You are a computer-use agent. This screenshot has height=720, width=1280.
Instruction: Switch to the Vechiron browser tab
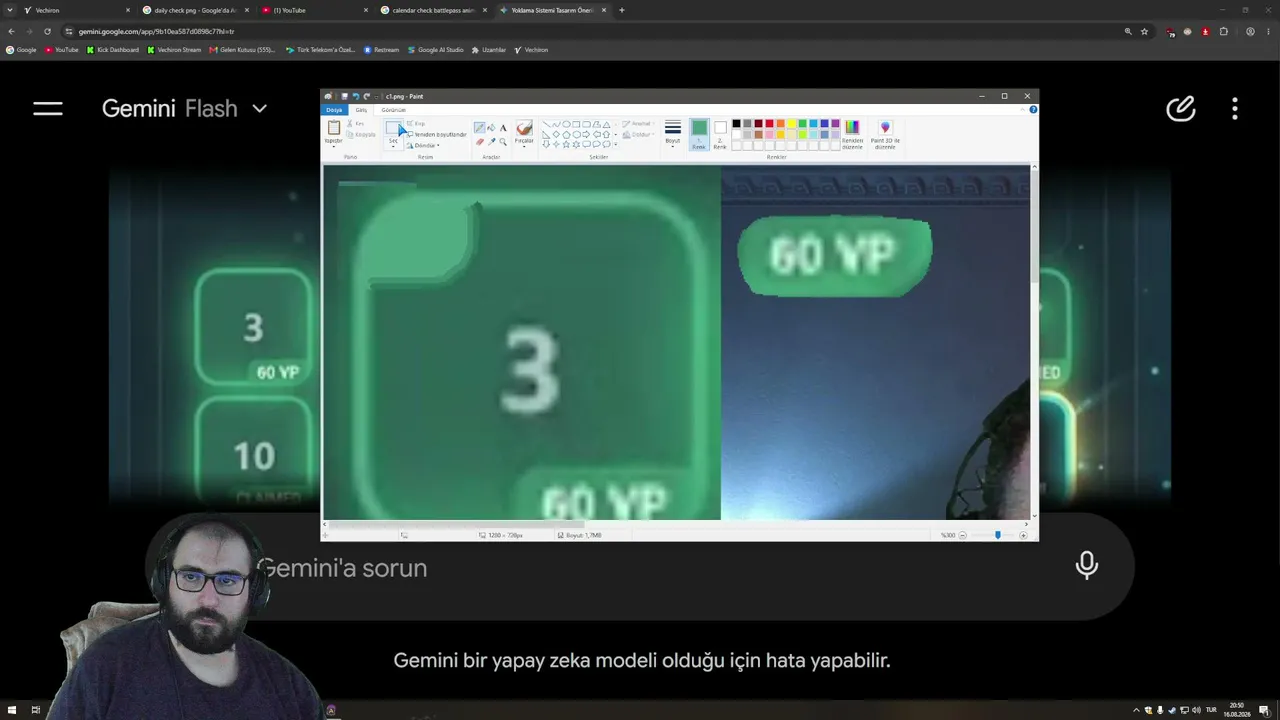tap(78, 10)
